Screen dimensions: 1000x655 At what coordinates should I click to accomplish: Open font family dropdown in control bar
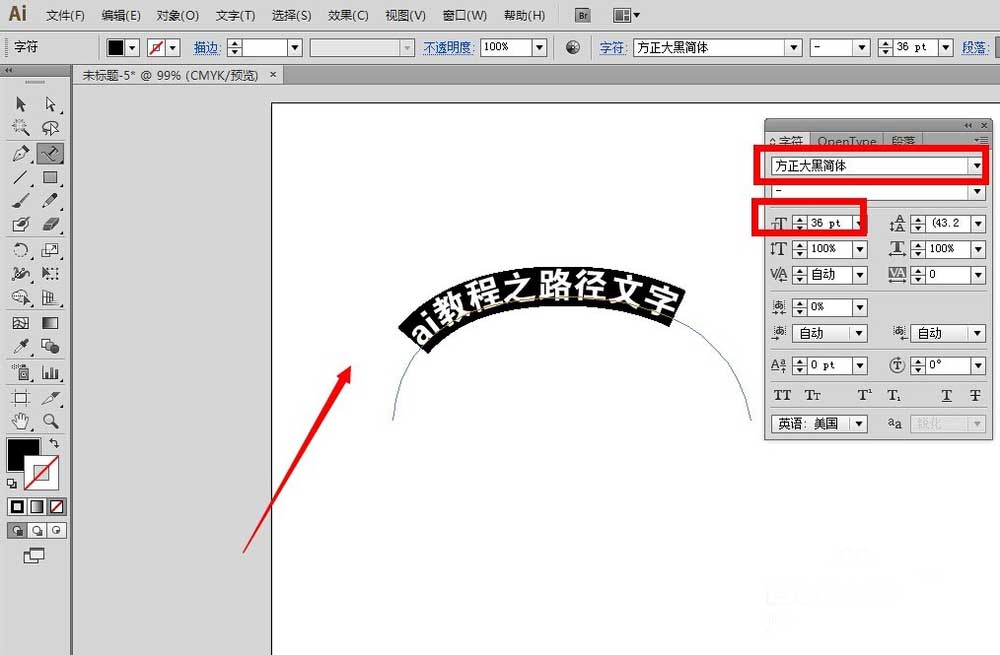point(794,47)
